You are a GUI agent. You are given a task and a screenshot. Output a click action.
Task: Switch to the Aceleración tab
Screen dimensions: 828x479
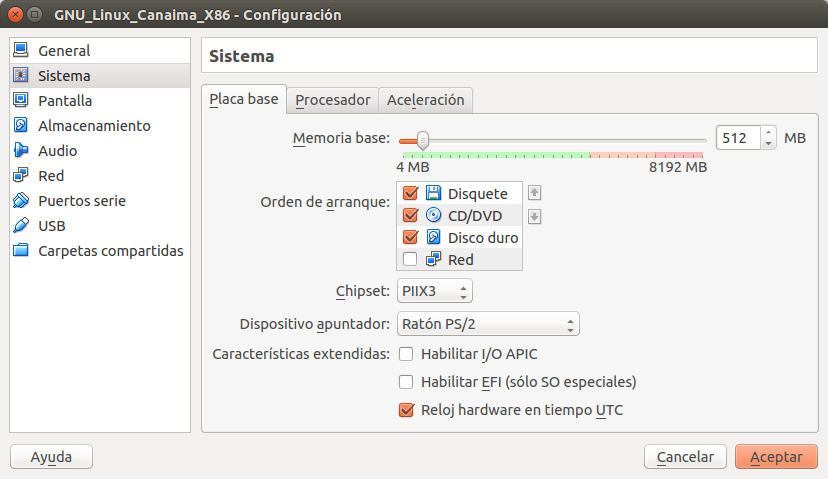425,100
